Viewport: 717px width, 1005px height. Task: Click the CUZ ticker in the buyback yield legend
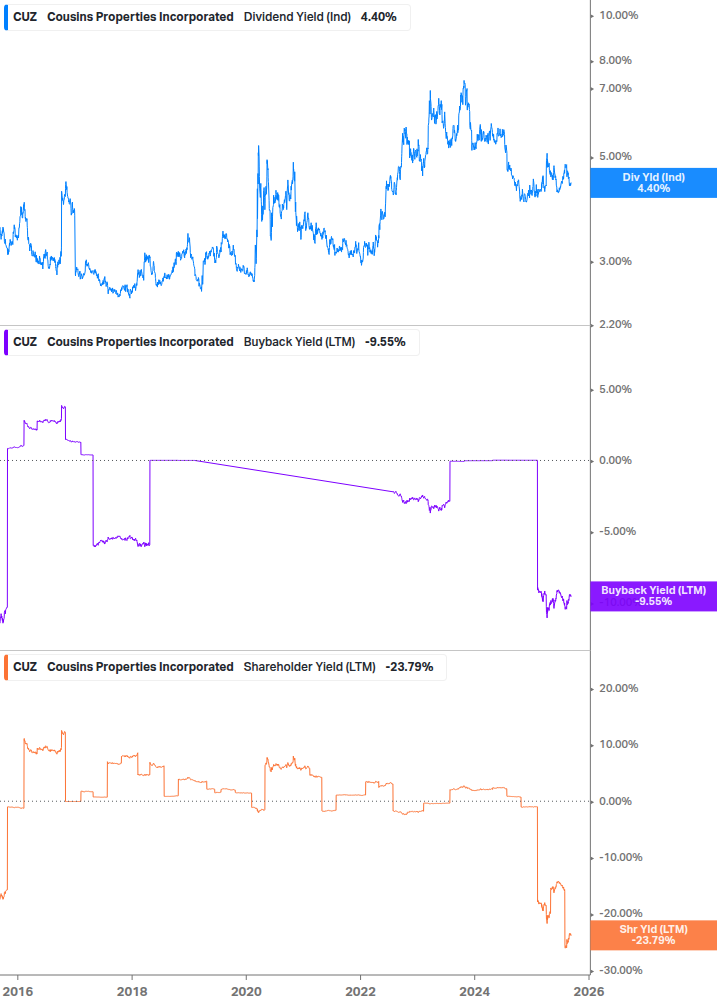coord(25,342)
